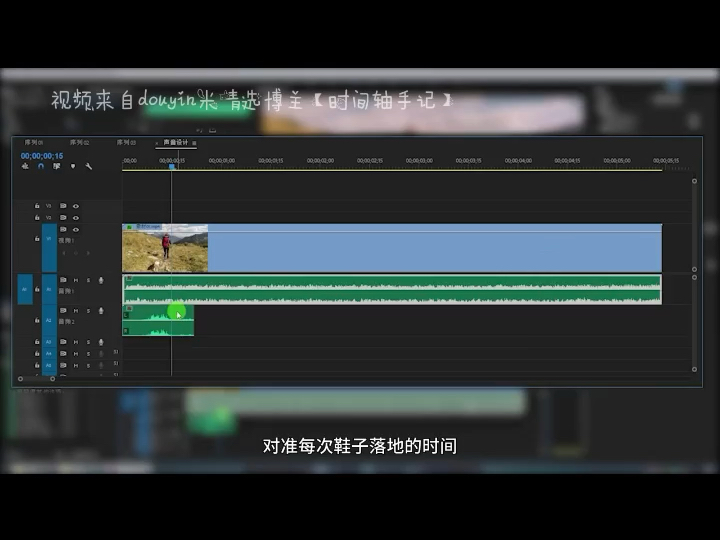Hide track V2 with eye icon
Viewport: 720px width, 540px height.
tap(76, 218)
